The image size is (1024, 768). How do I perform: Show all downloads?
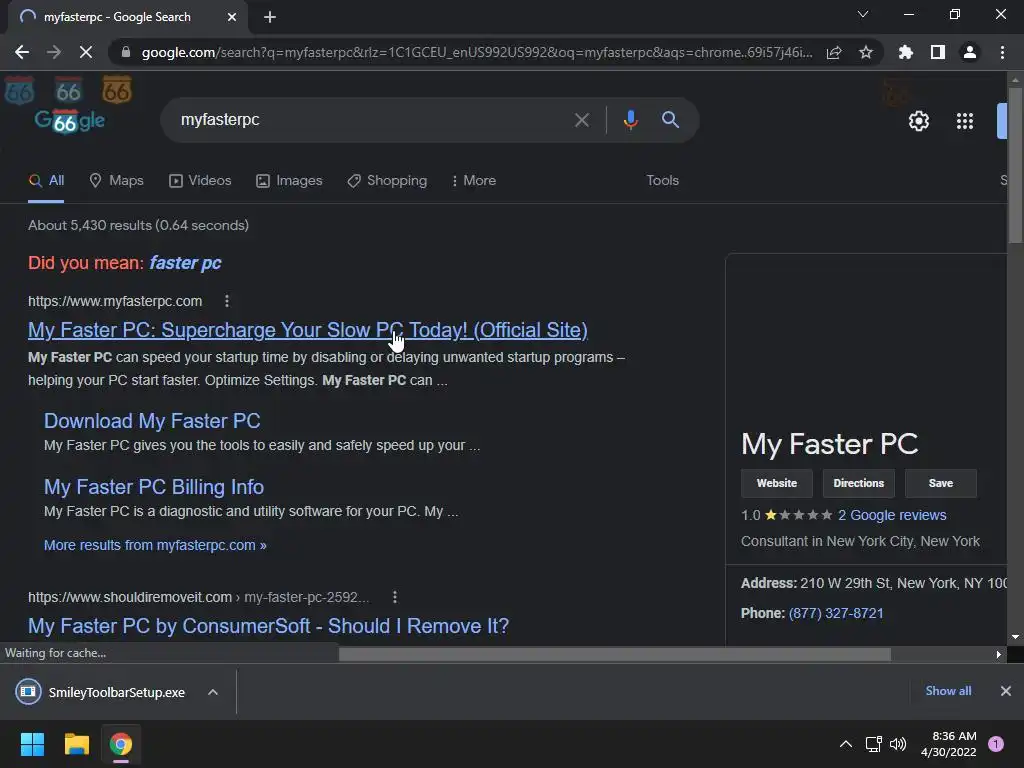pyautogui.click(x=948, y=691)
